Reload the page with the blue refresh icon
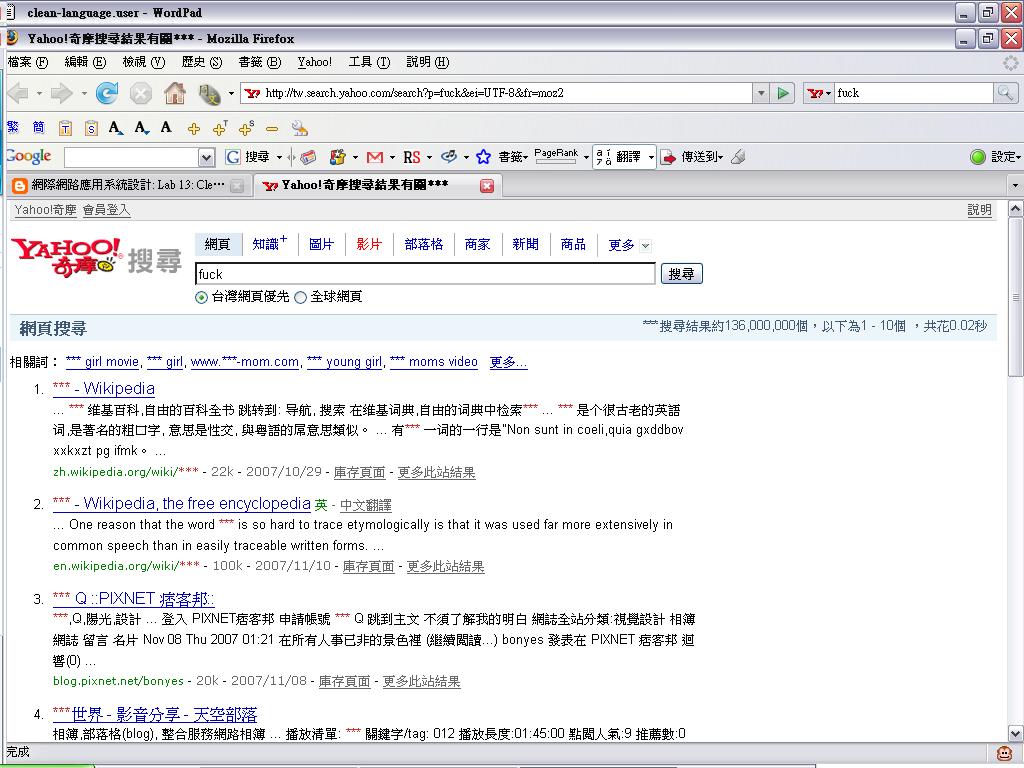The height and width of the screenshot is (768, 1024). pos(107,93)
